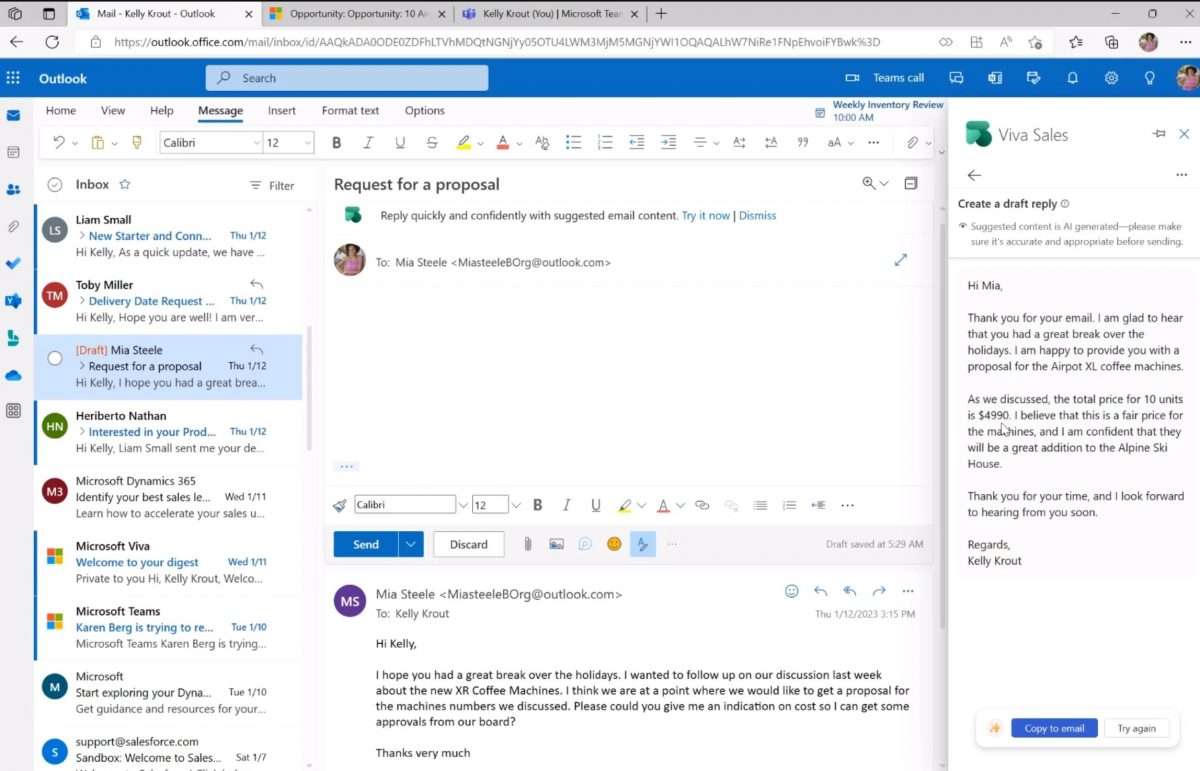Insert emoji using the smiley icon

614,544
